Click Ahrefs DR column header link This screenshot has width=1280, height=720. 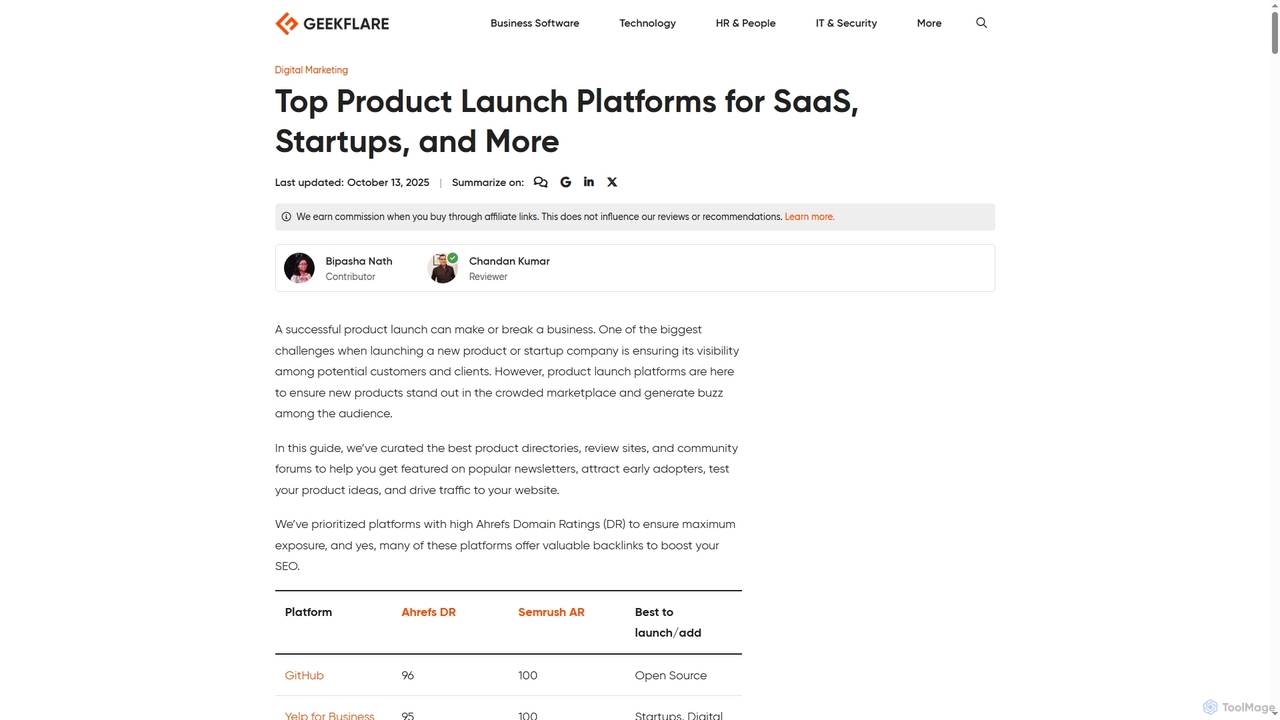429,612
